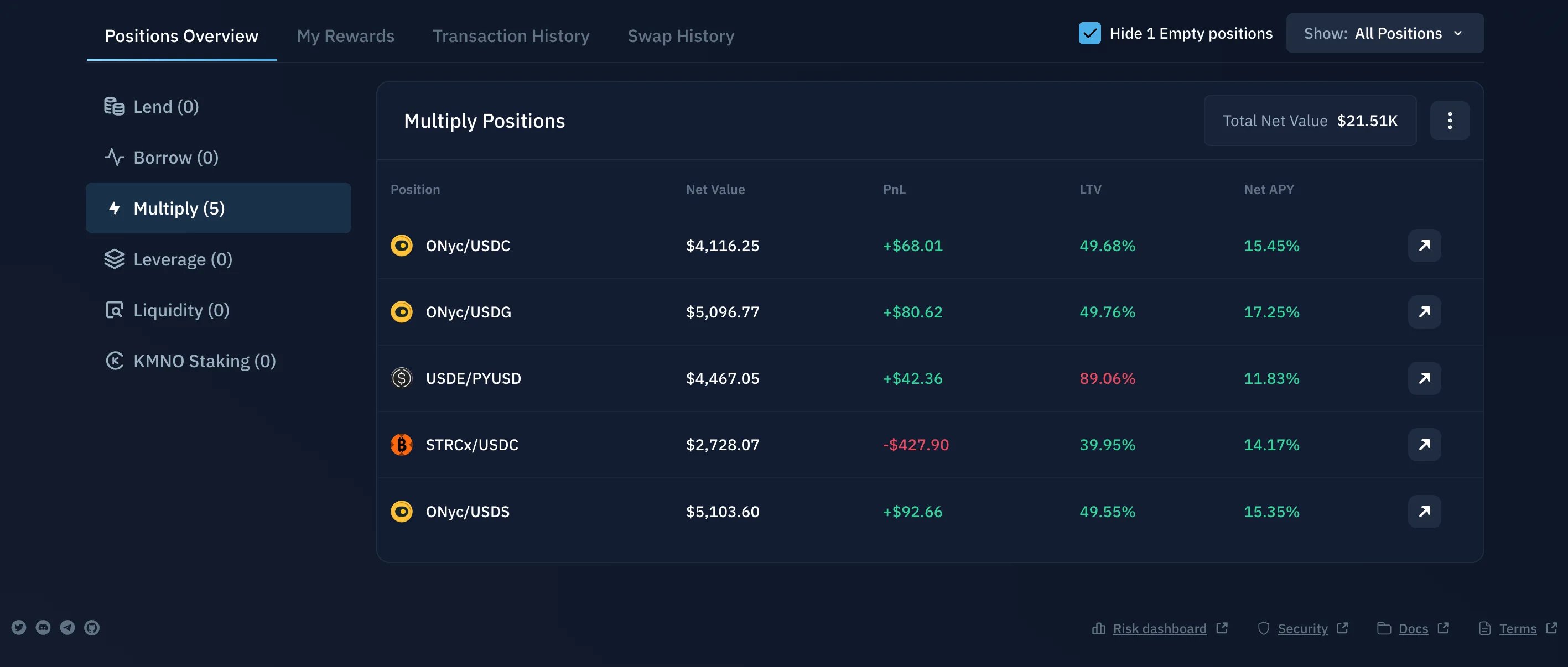Select Multiply (5) in sidebar
The image size is (1568, 667).
pyautogui.click(x=218, y=208)
